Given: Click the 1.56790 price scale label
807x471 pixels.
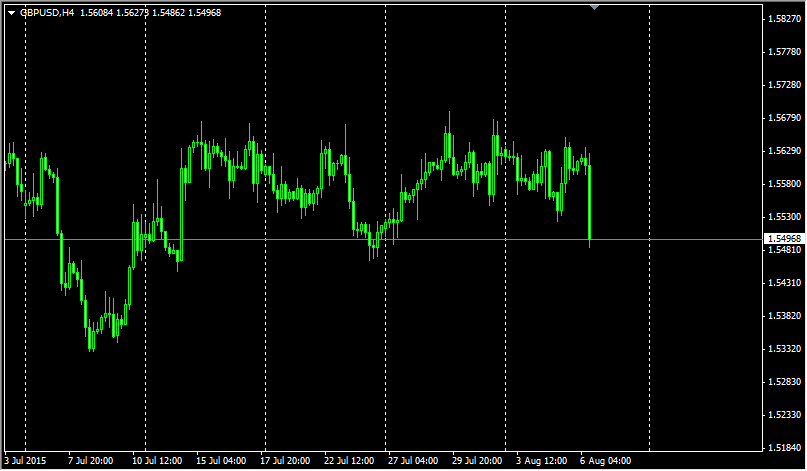Looking at the screenshot, I should pos(784,118).
